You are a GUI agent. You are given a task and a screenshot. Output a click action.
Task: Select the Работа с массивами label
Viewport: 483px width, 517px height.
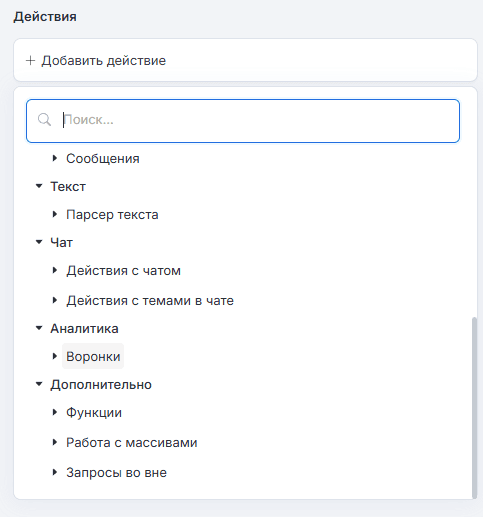pos(132,443)
